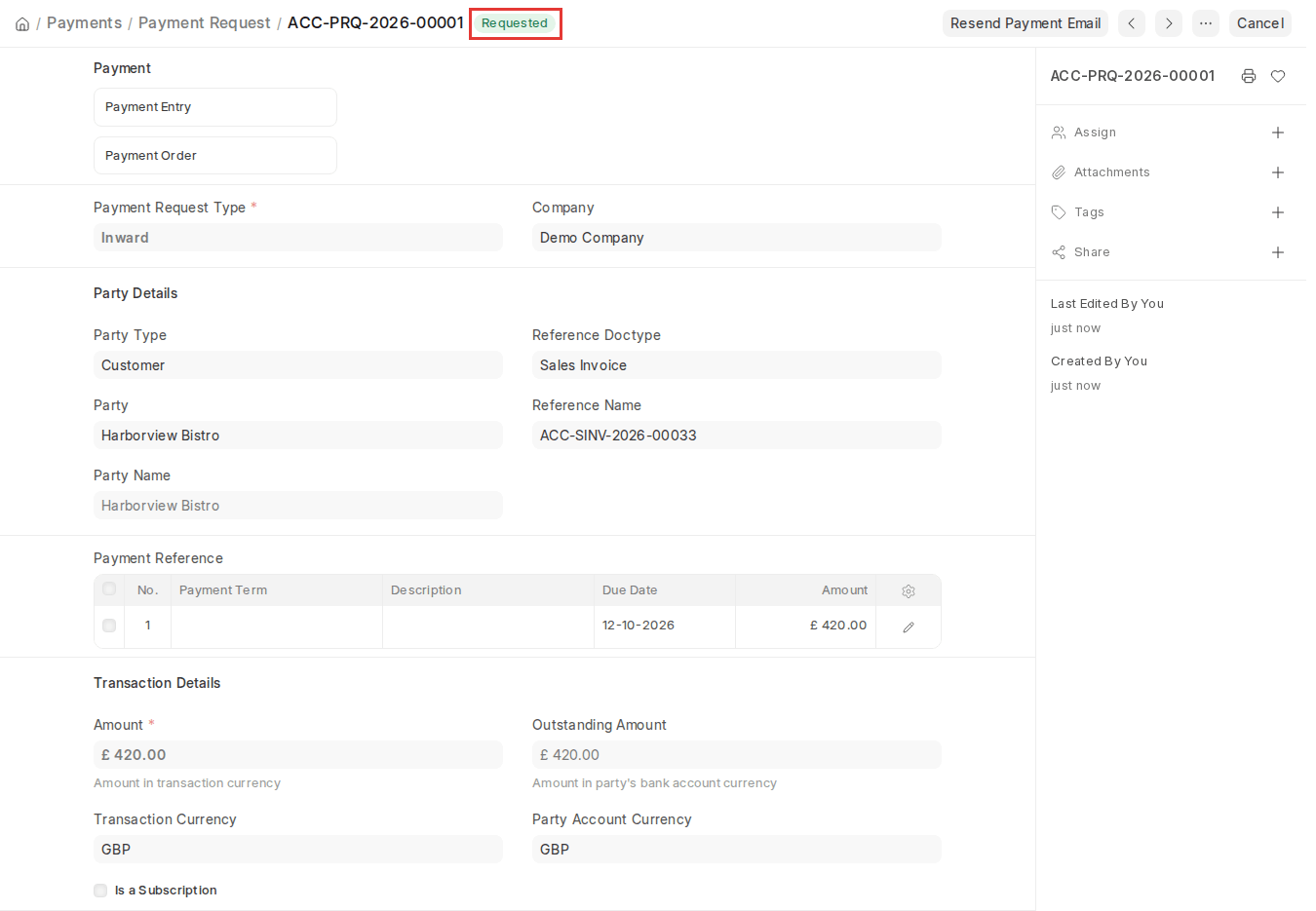Screen dimensions: 1316x911
Task: Click the Payment Term column header
Action: (277, 590)
